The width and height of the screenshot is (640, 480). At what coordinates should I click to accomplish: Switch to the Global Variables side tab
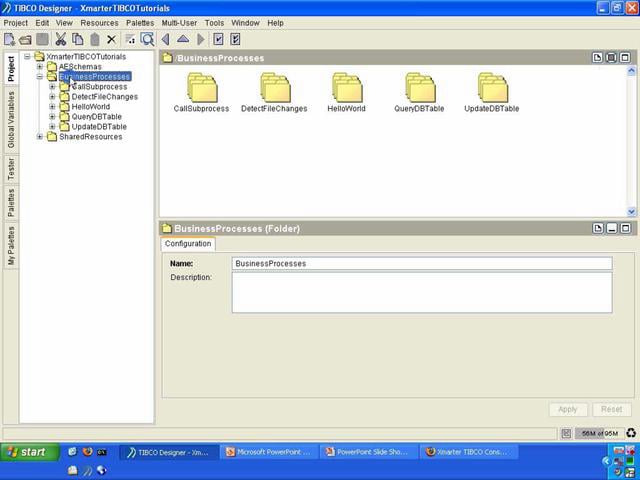pyautogui.click(x=11, y=120)
